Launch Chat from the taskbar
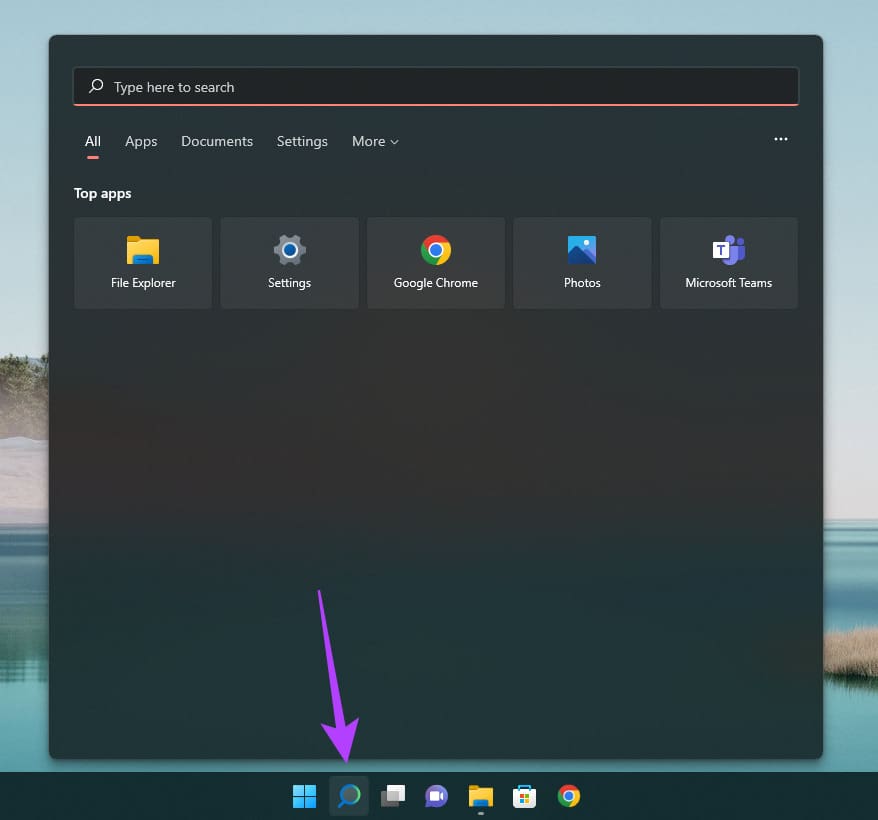 [436, 796]
